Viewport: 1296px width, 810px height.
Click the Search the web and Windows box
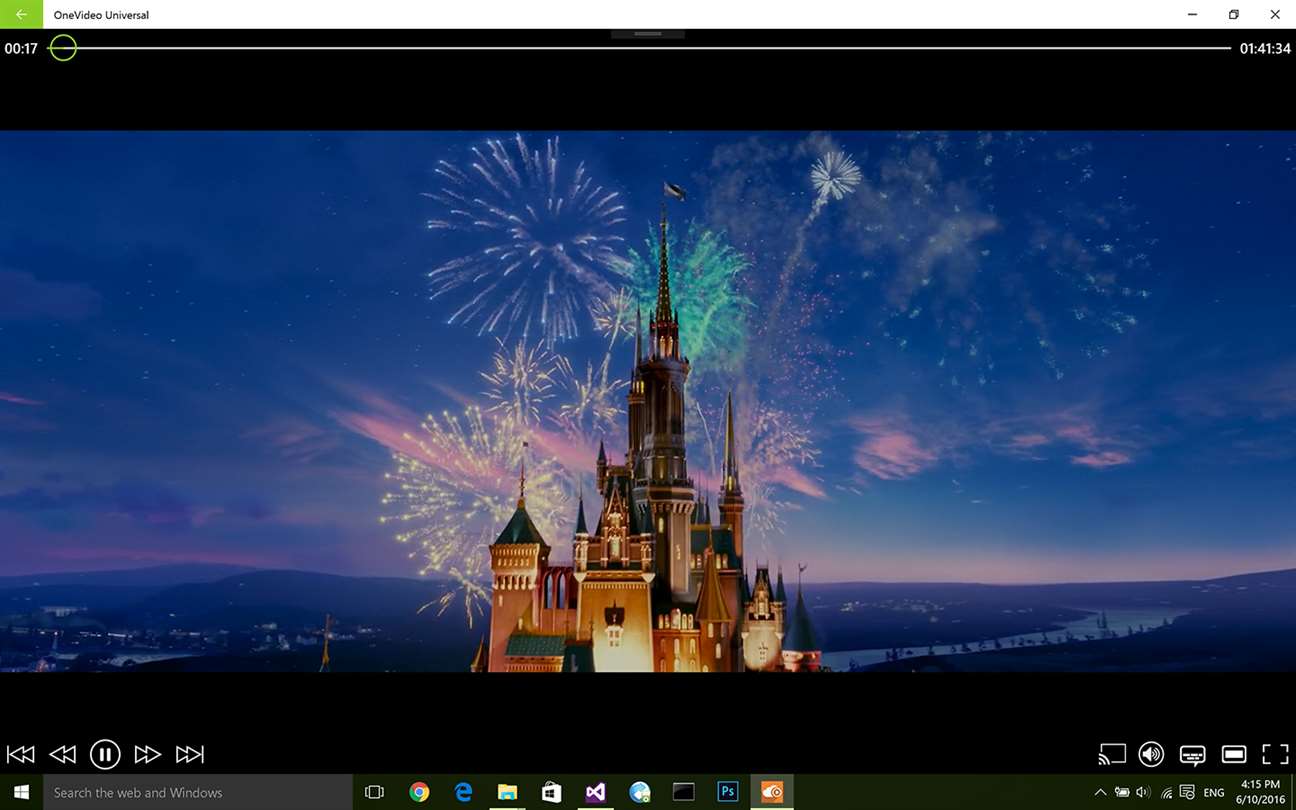pos(198,792)
